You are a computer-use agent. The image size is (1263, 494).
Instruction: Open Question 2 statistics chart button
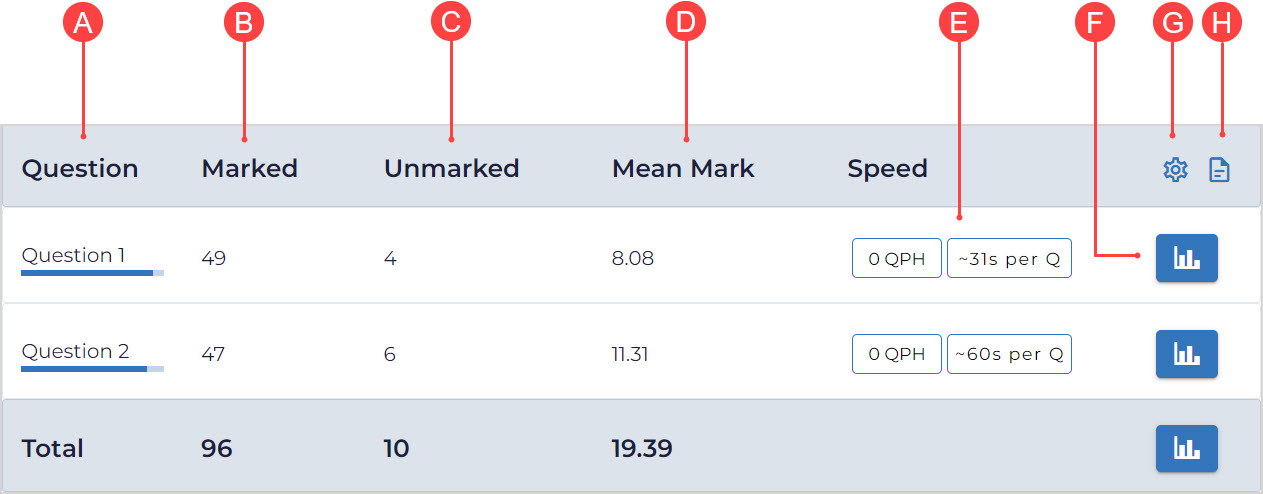pyautogui.click(x=1186, y=354)
